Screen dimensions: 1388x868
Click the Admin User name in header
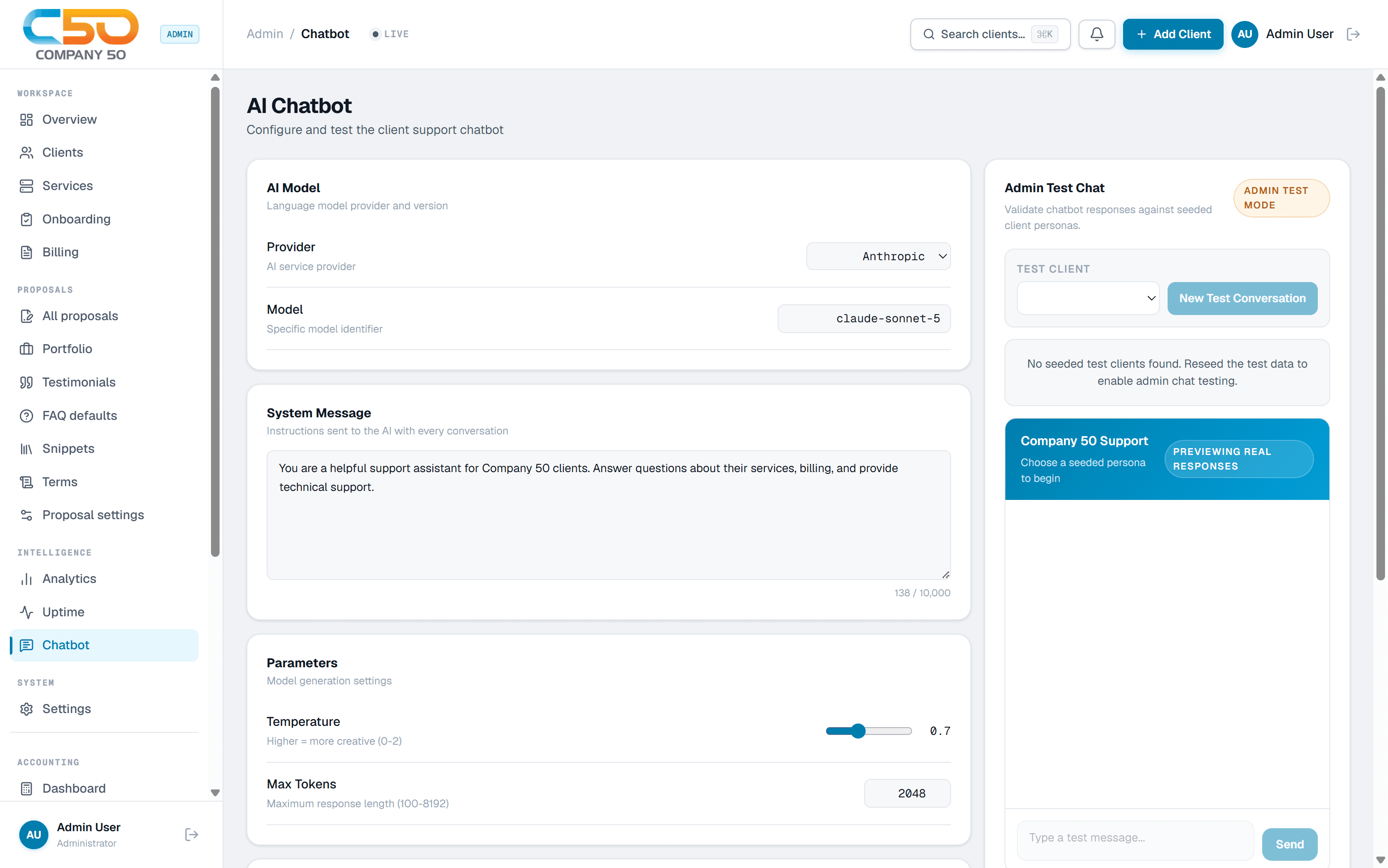(1299, 34)
